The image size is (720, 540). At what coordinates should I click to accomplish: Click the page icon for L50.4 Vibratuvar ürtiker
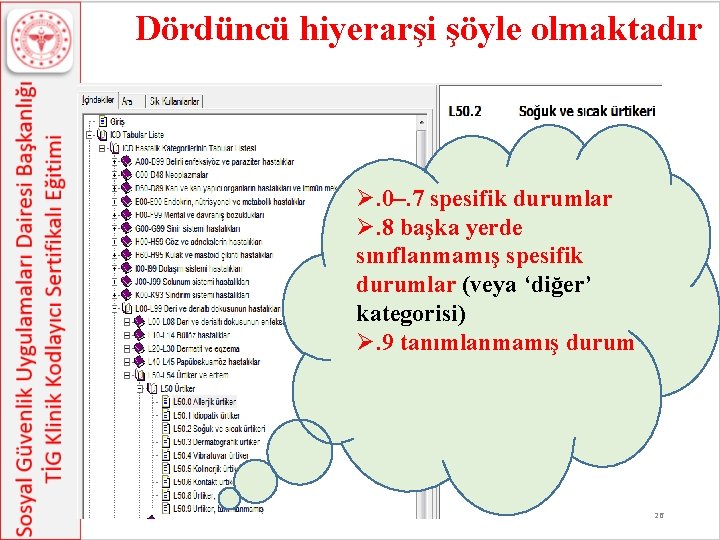[x=166, y=456]
